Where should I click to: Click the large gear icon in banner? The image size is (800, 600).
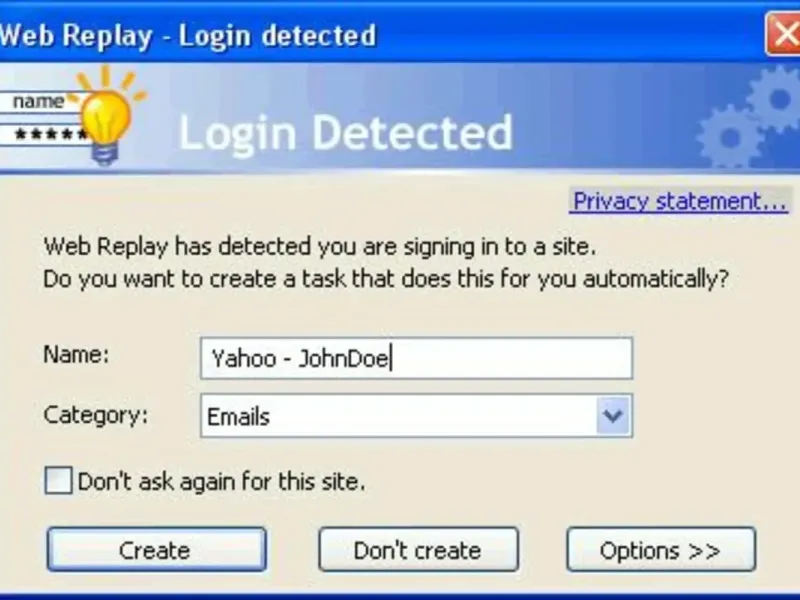pos(774,100)
